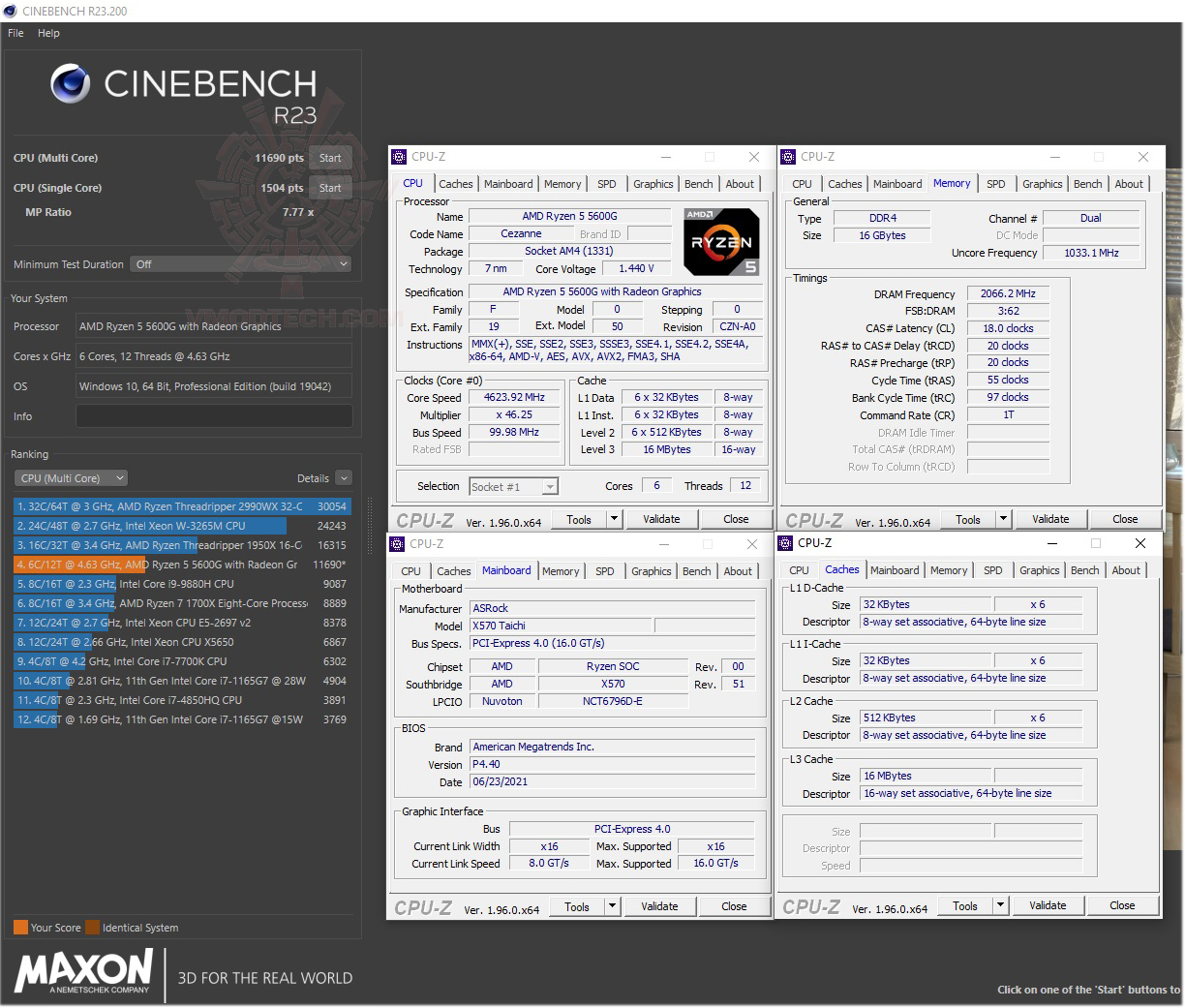Click Validate in the CPU-Z Caches window
Screen dimensions: 1185x1008
pyautogui.click(x=1048, y=905)
